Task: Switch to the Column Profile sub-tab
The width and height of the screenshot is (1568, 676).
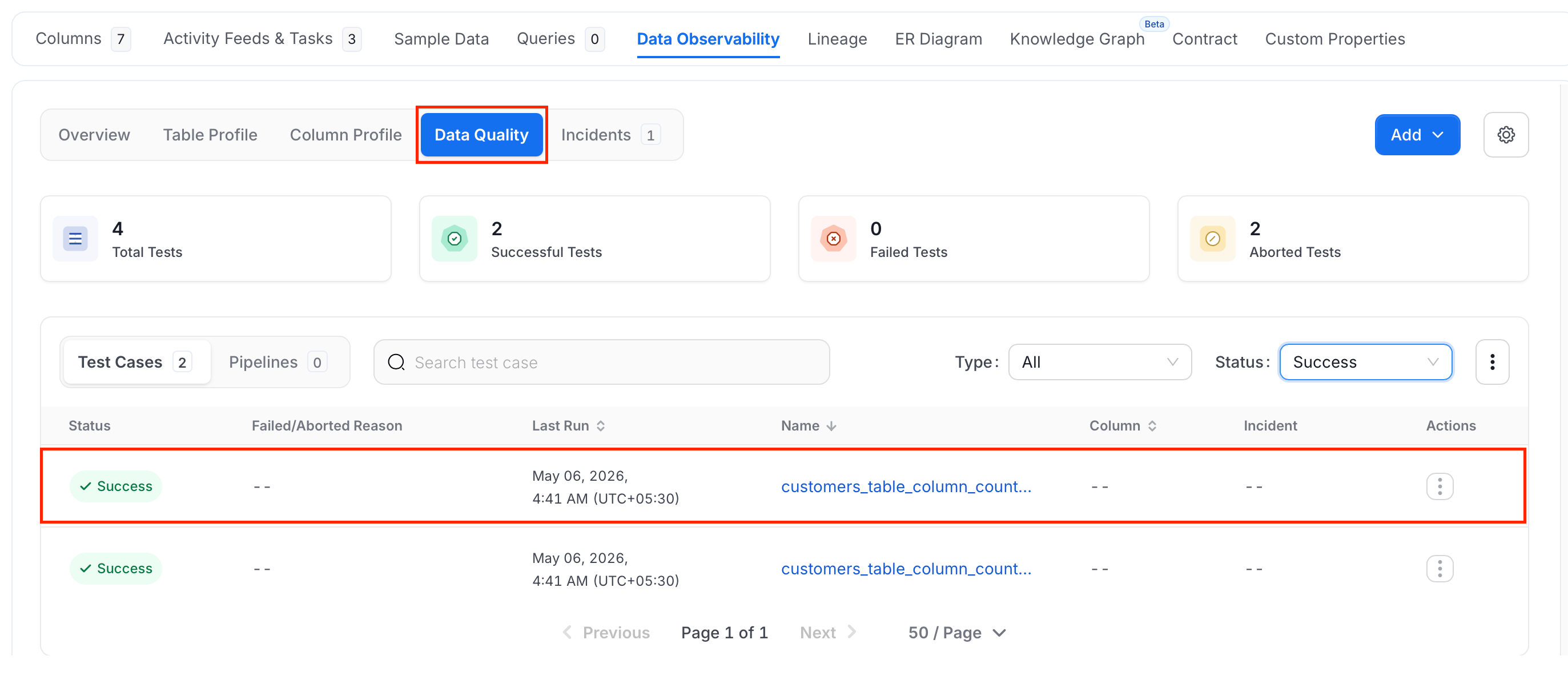Action: pyautogui.click(x=345, y=135)
